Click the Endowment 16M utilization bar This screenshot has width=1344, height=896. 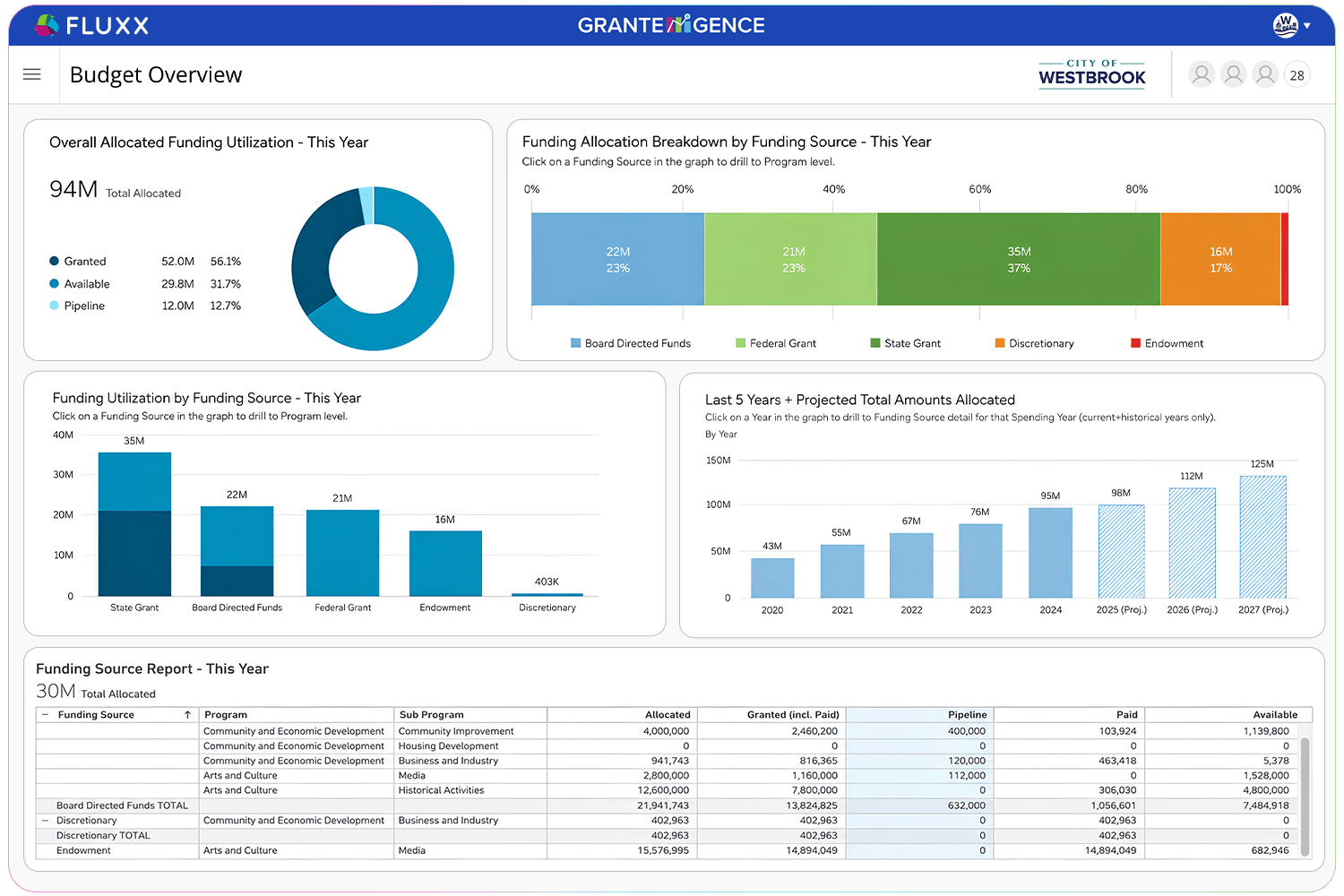(445, 564)
